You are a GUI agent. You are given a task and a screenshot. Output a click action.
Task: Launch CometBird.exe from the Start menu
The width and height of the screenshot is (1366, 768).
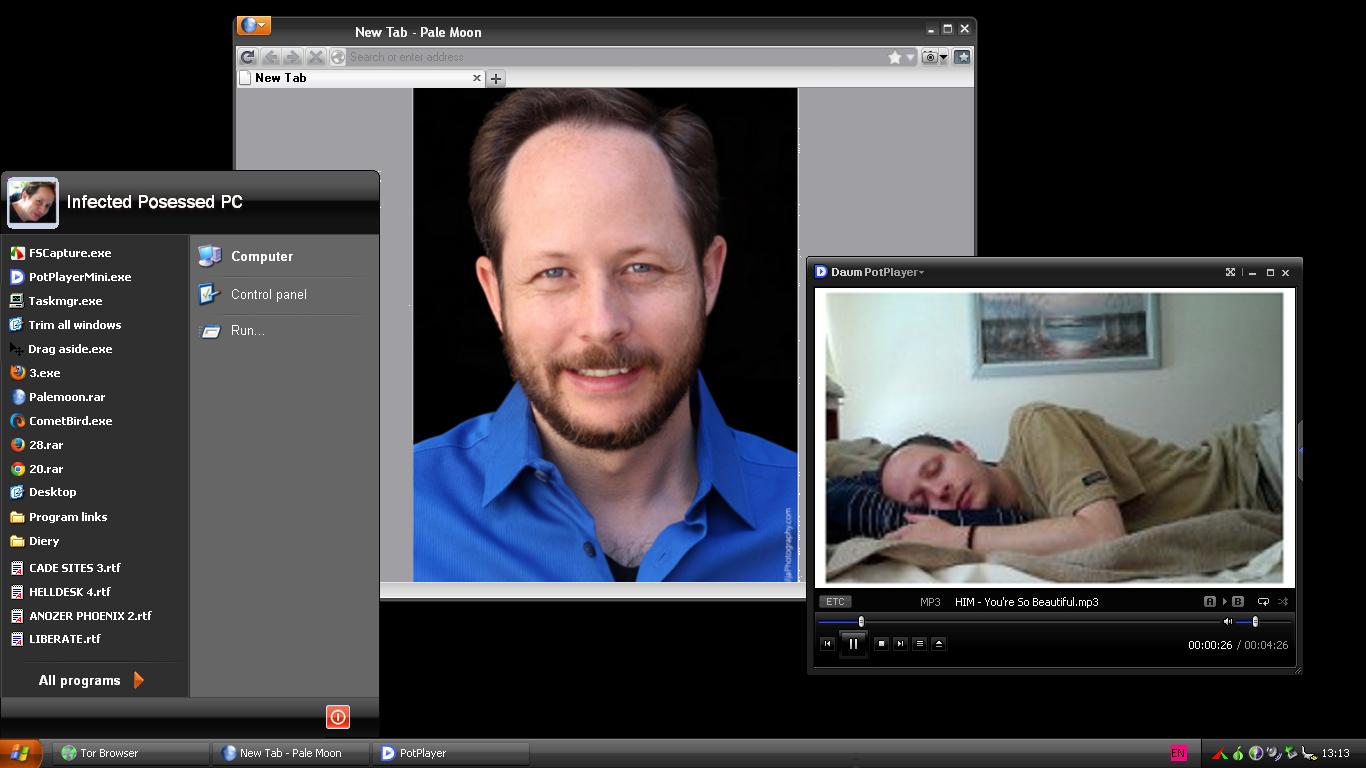coord(96,421)
